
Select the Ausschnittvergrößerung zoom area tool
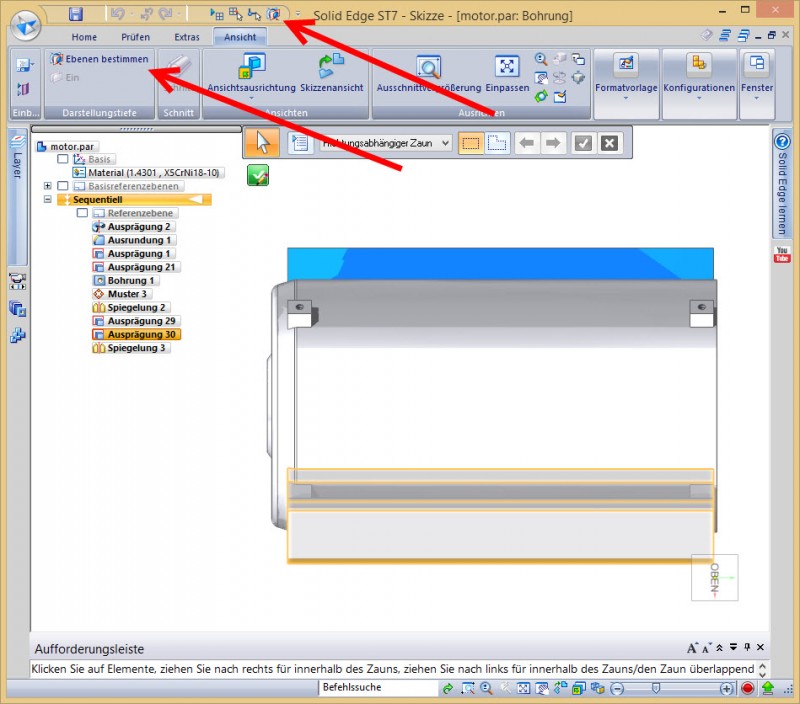[429, 68]
